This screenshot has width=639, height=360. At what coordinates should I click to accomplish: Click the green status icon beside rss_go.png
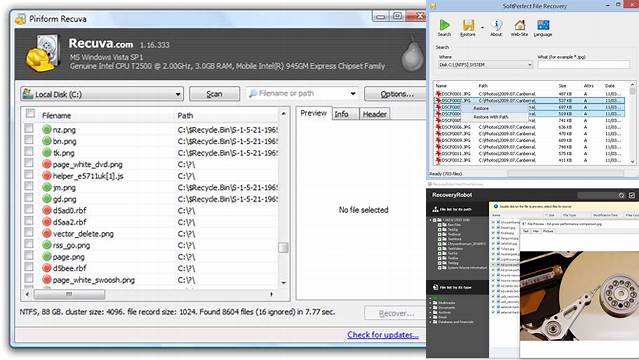pyautogui.click(x=46, y=245)
